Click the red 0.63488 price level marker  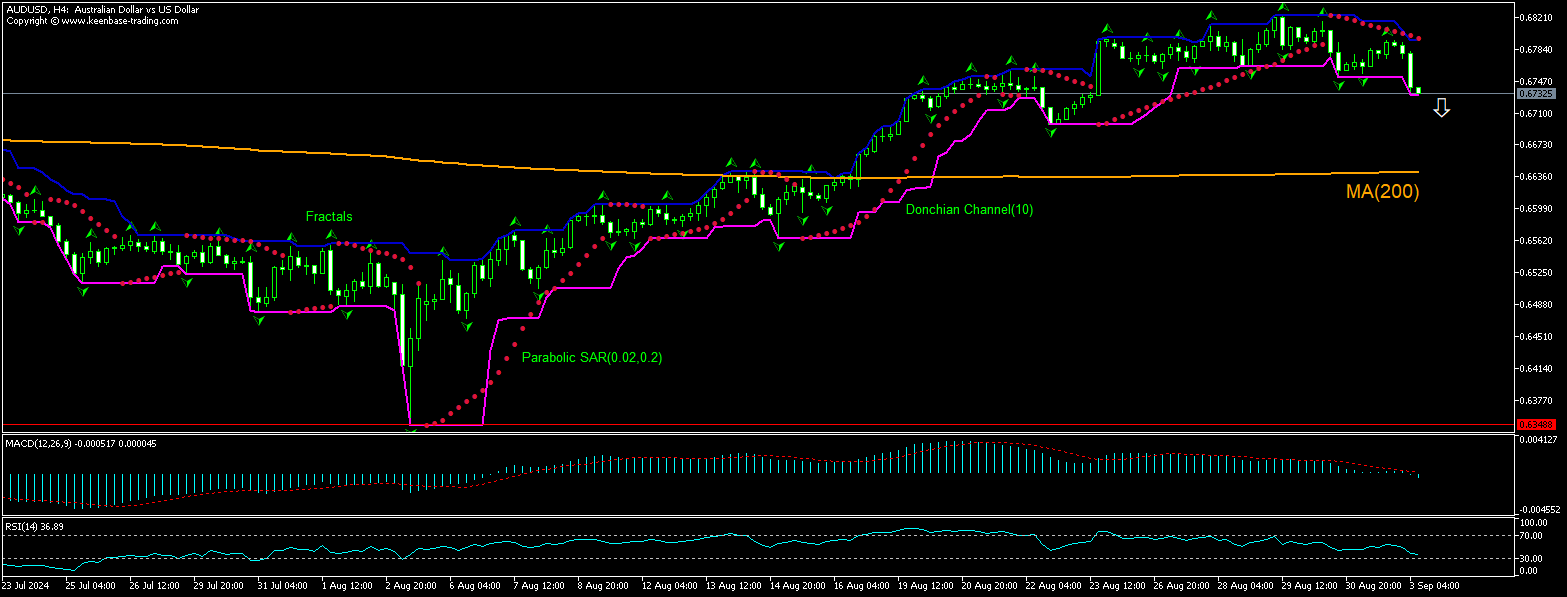point(1537,425)
